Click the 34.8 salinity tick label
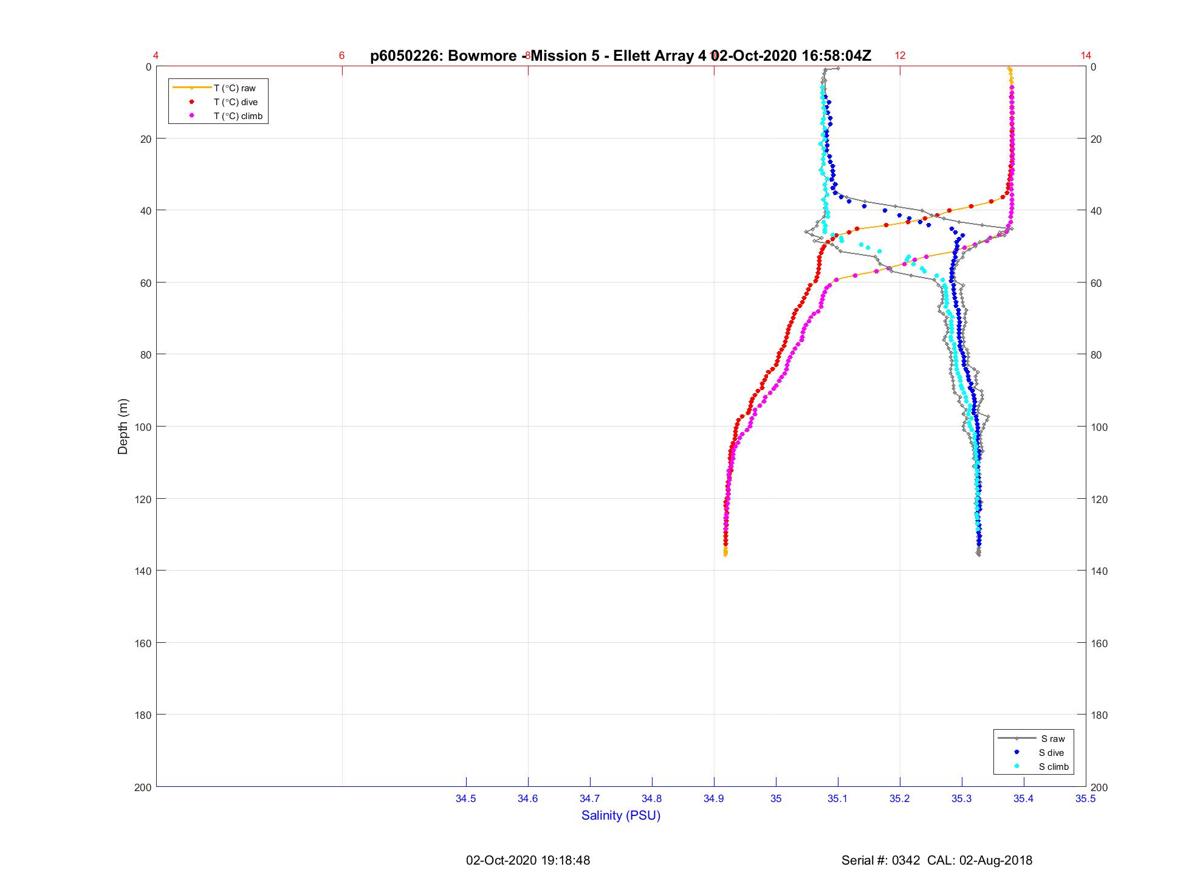This screenshot has width=1200, height=885. click(652, 799)
